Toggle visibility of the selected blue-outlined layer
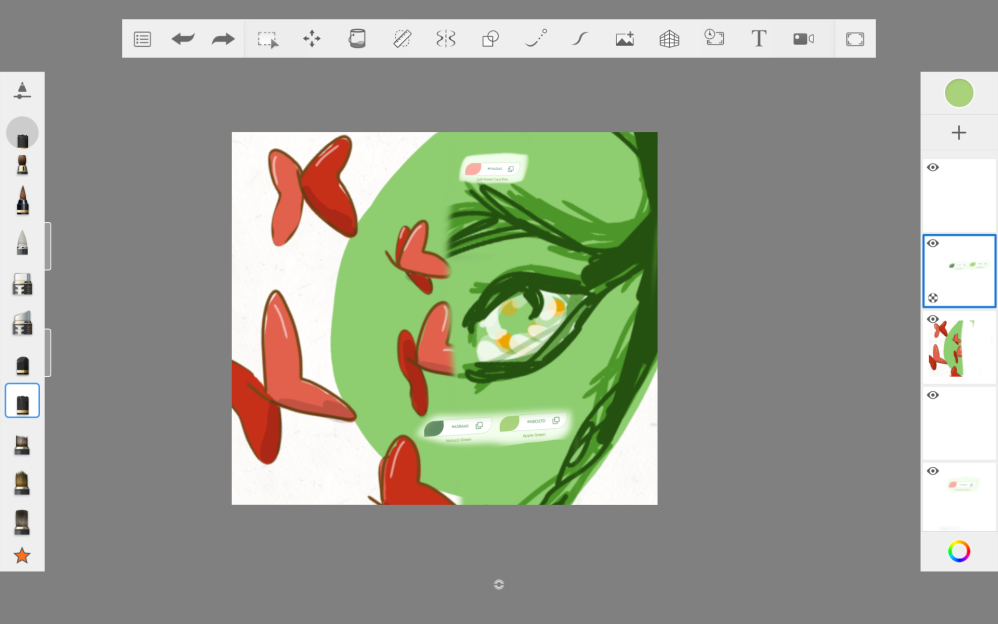The height and width of the screenshot is (624, 998). [933, 243]
